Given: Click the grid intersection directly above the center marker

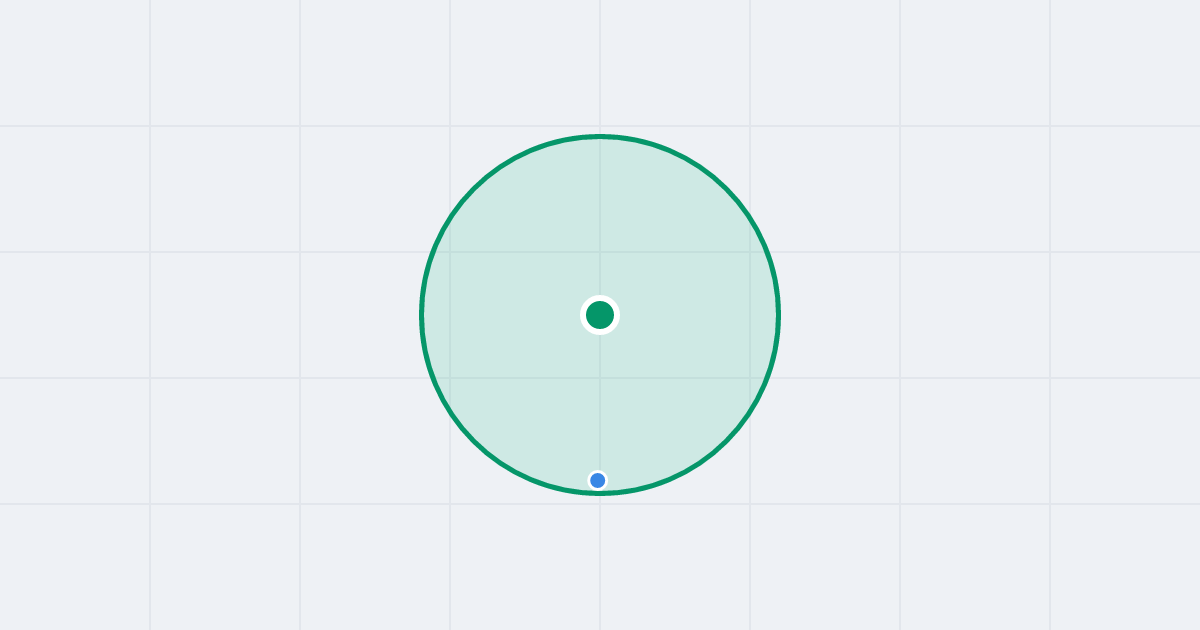Looking at the screenshot, I should tap(600, 252).
